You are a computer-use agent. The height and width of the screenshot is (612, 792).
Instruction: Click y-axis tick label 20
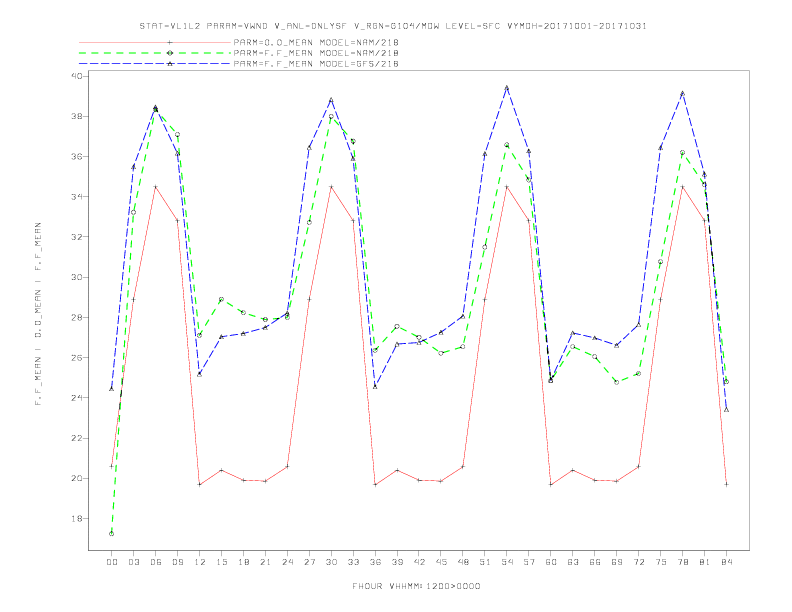[76, 478]
